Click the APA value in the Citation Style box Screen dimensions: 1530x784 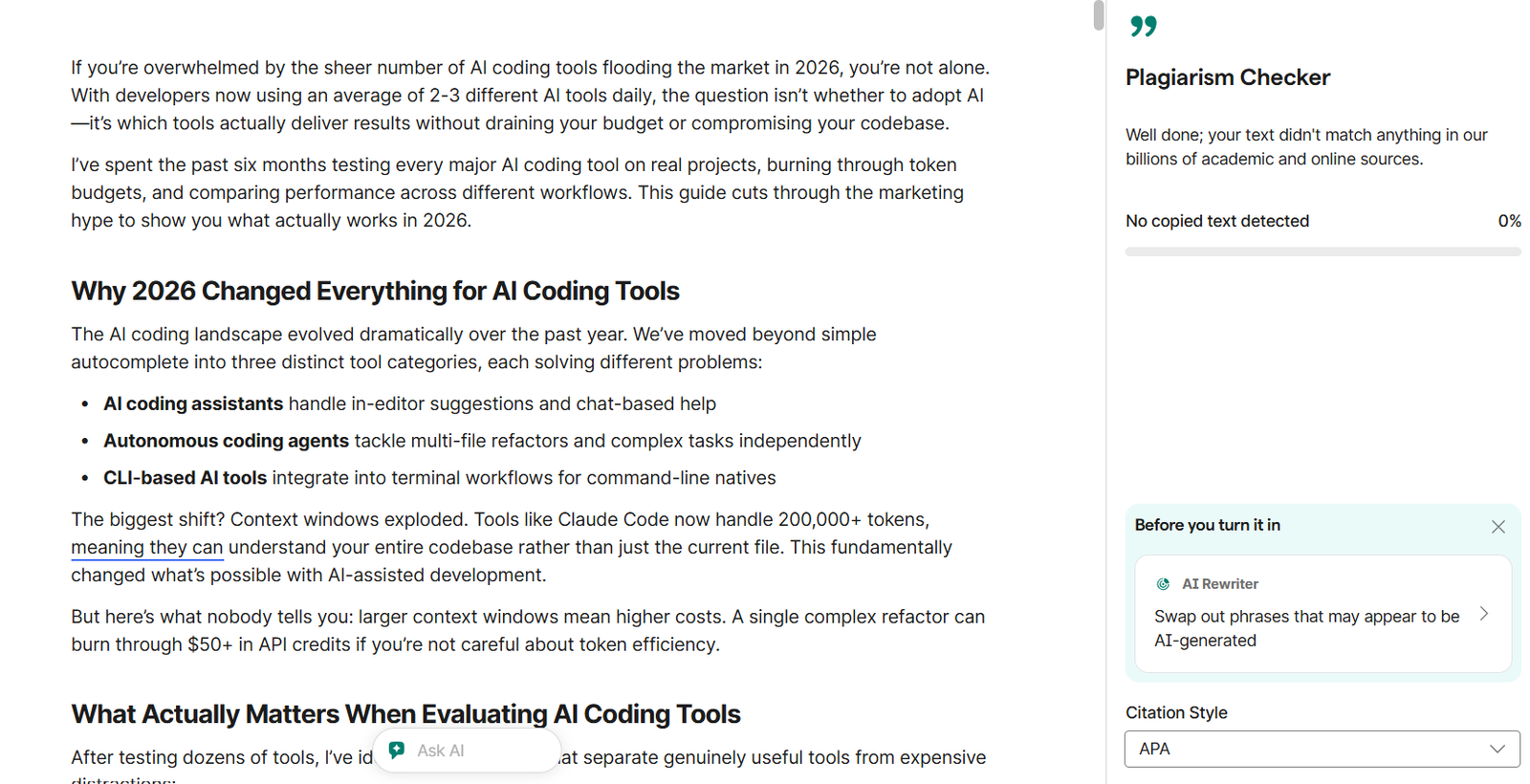coord(1155,749)
